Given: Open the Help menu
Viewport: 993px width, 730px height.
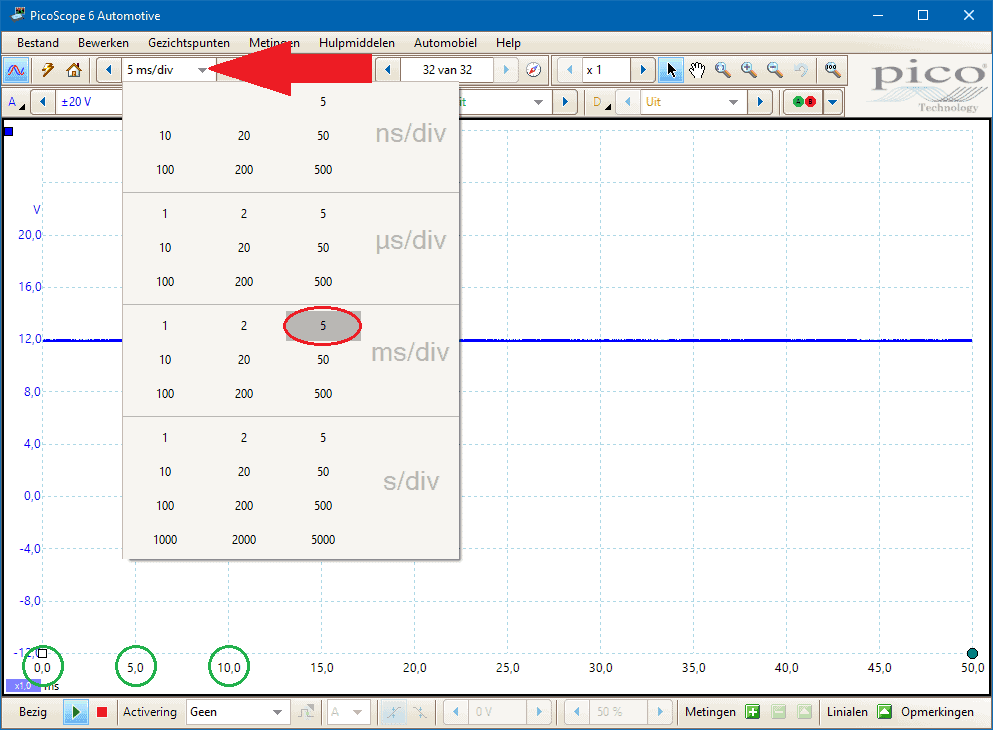Looking at the screenshot, I should 508,43.
